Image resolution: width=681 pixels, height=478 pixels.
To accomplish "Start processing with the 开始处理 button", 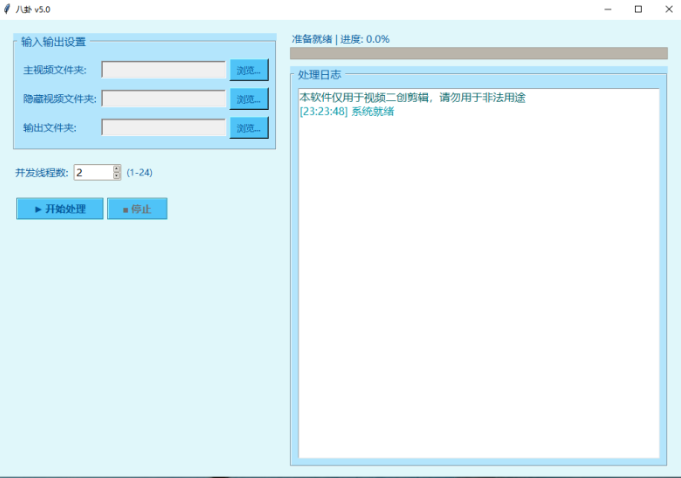I will [x=60, y=209].
